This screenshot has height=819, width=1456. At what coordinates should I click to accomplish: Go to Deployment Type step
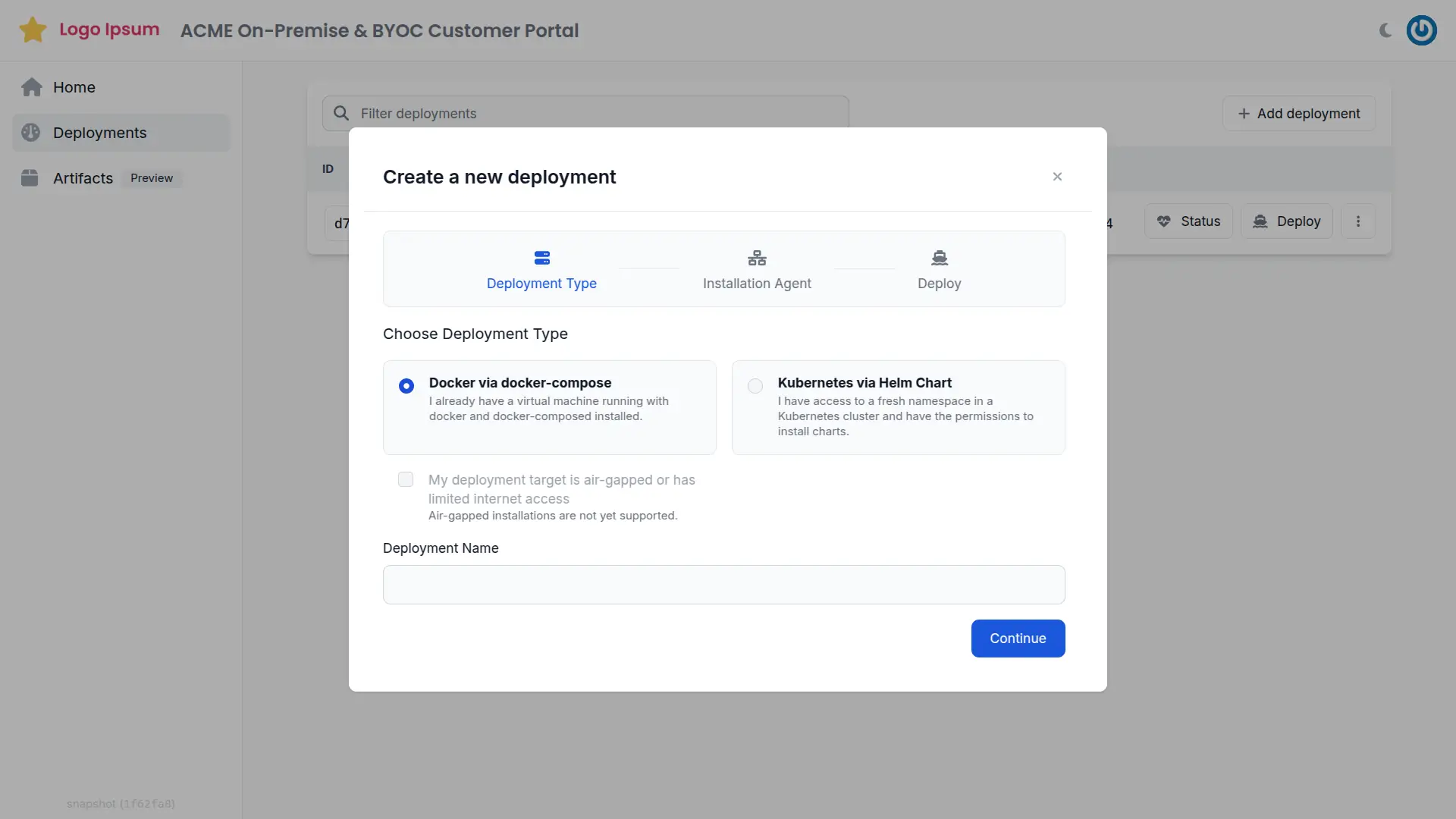point(541,284)
